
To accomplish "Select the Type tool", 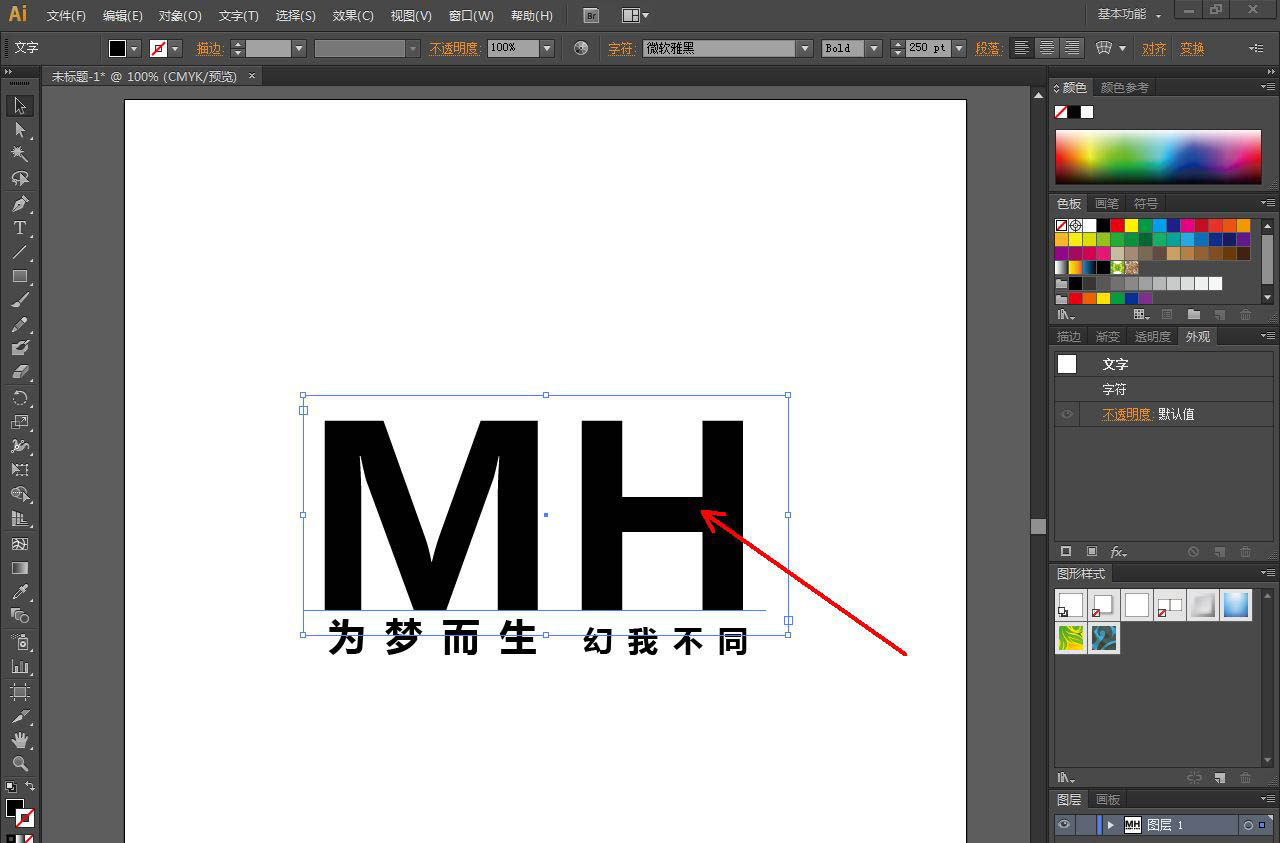I will [x=20, y=228].
